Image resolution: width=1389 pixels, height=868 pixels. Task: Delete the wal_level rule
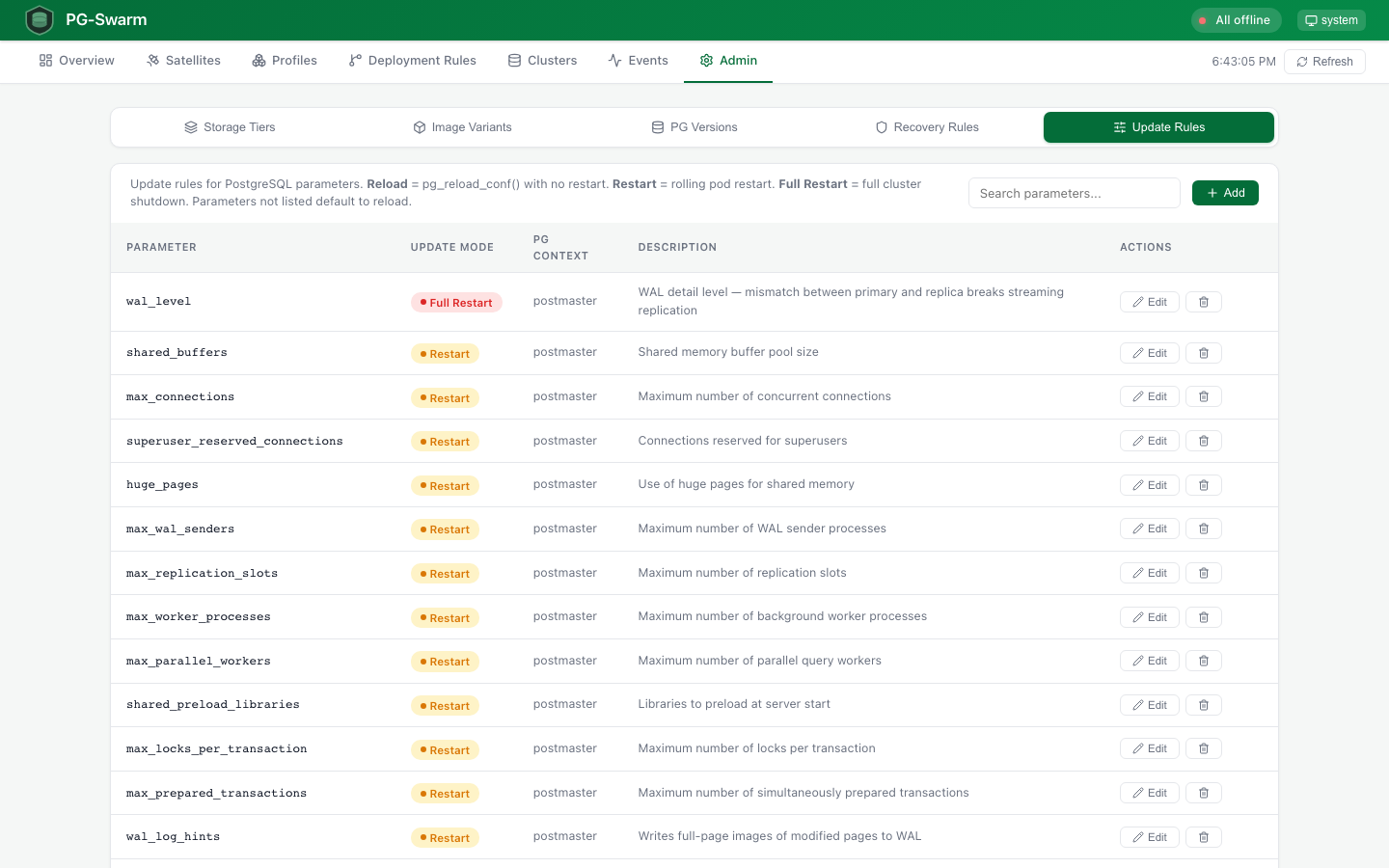(x=1203, y=302)
